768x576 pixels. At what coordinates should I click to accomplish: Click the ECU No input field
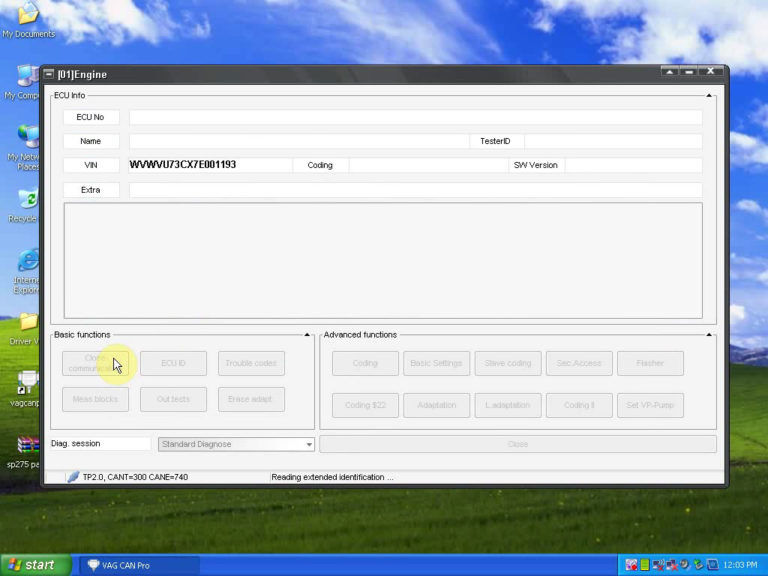(415, 117)
